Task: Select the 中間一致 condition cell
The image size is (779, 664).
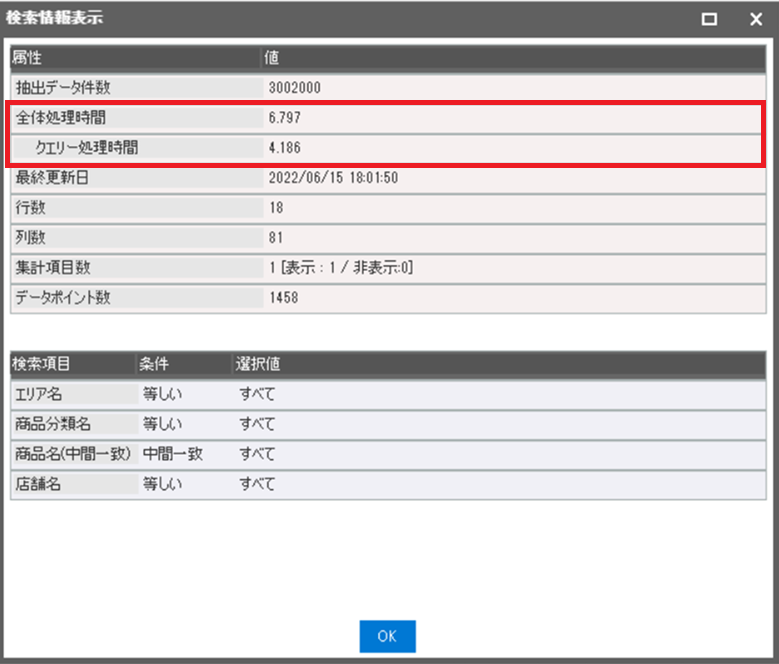Action: pyautogui.click(x=172, y=453)
